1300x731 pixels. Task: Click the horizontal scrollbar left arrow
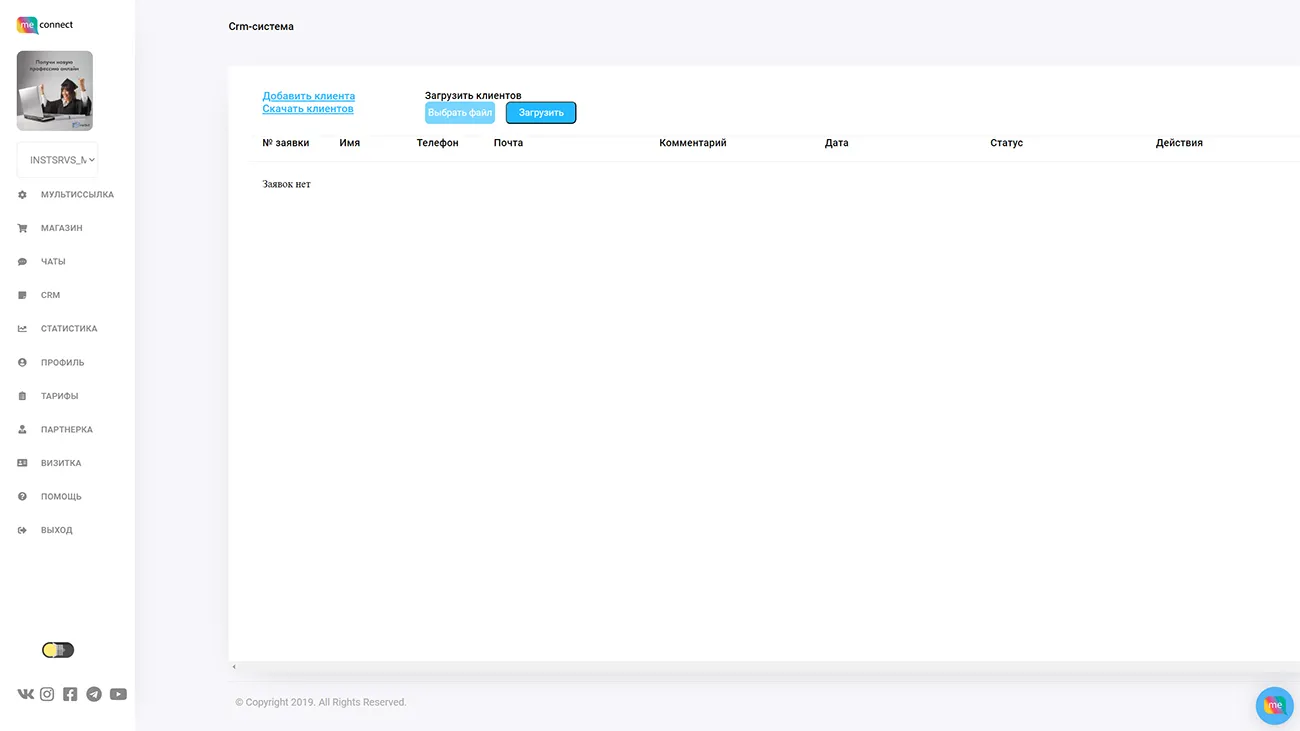click(x=234, y=667)
